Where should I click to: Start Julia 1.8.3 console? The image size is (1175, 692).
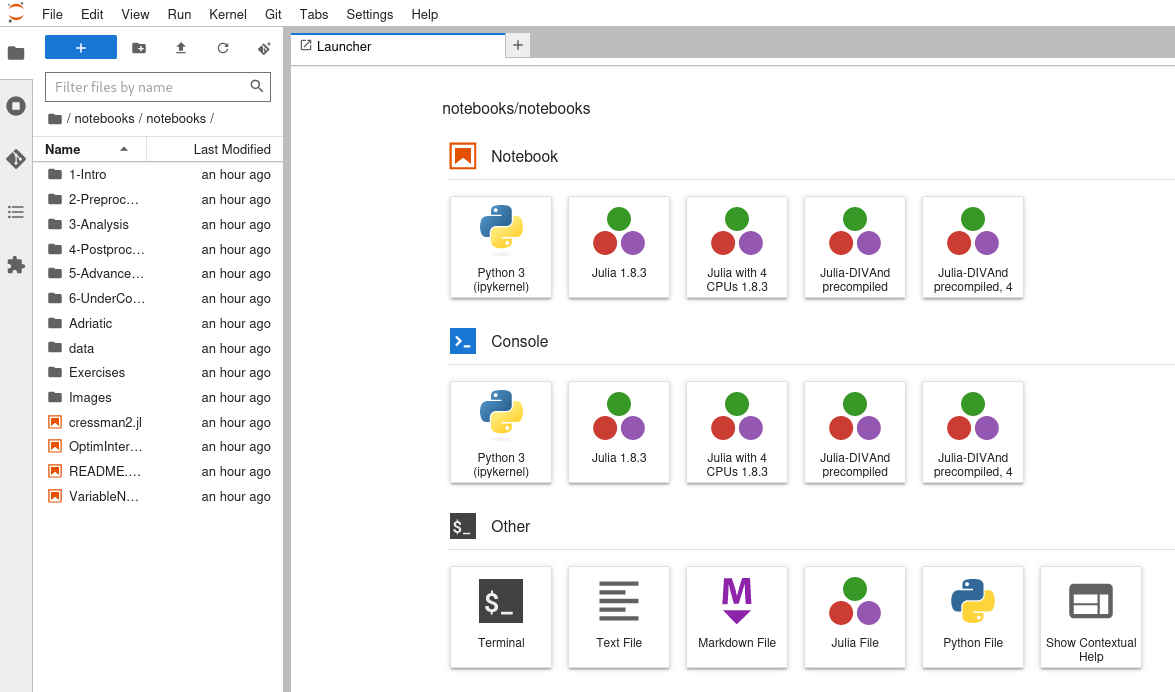619,433
